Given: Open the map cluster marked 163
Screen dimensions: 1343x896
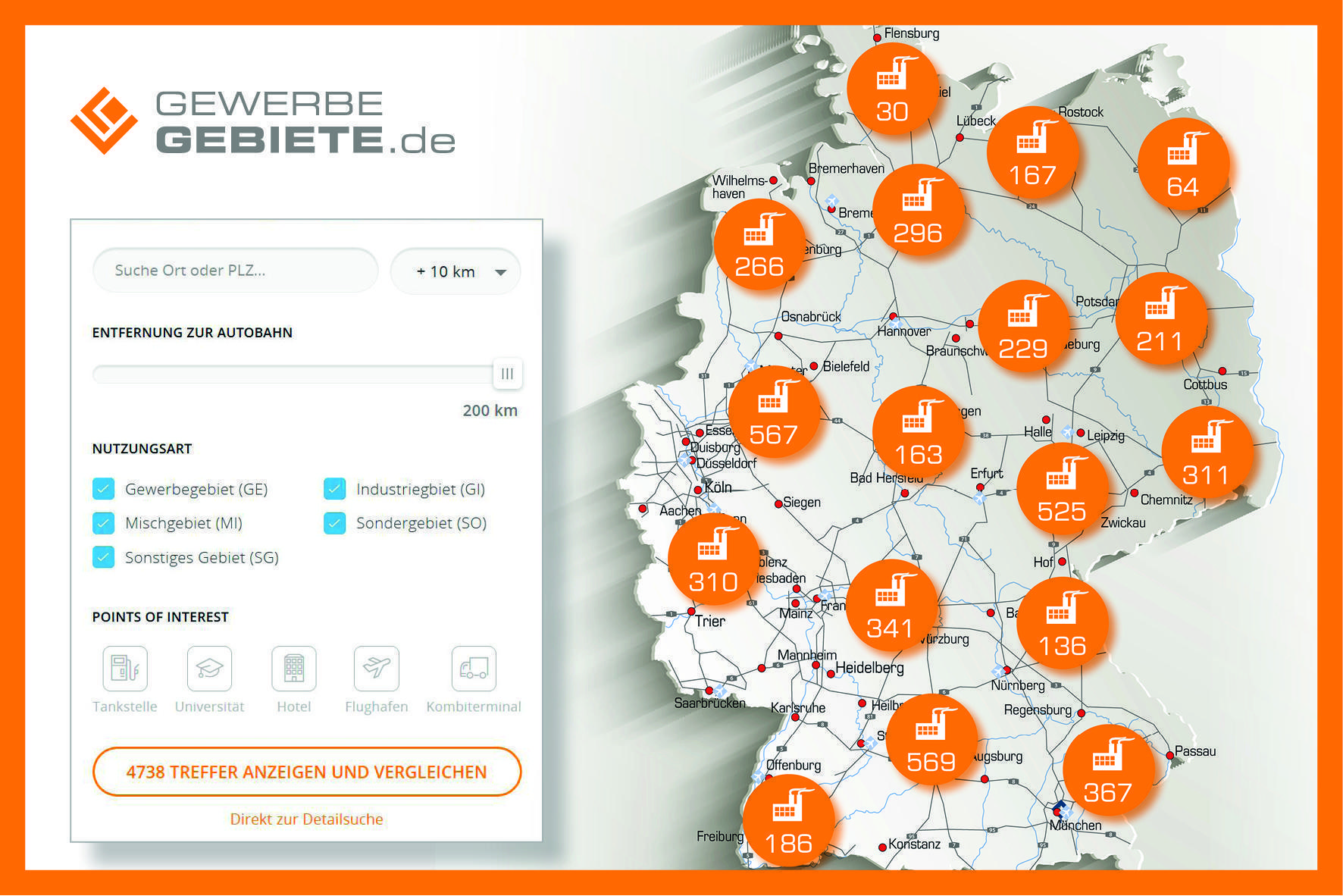Looking at the screenshot, I should tap(919, 431).
